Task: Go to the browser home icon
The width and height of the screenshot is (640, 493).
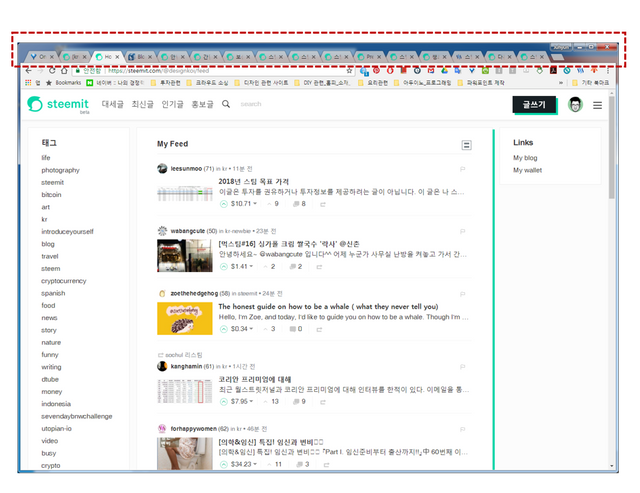Action: [x=64, y=71]
